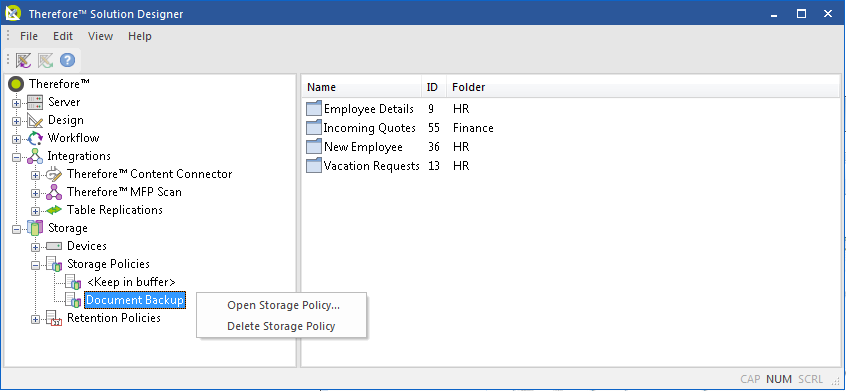
Task: Click the Integrations nodes icon
Action: click(x=35, y=156)
